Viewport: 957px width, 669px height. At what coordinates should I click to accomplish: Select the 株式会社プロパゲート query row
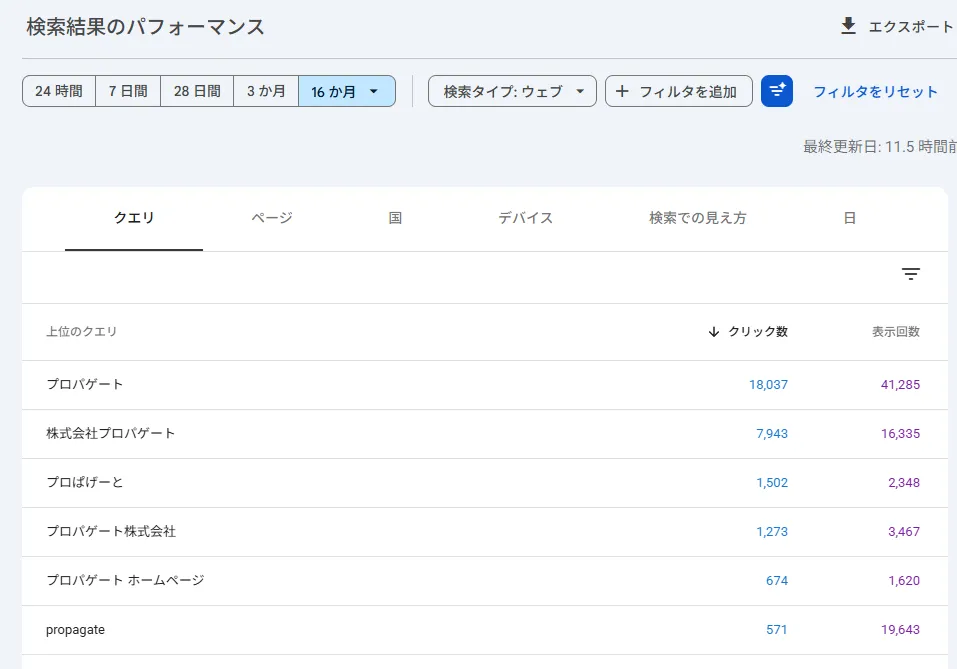(x=485, y=433)
